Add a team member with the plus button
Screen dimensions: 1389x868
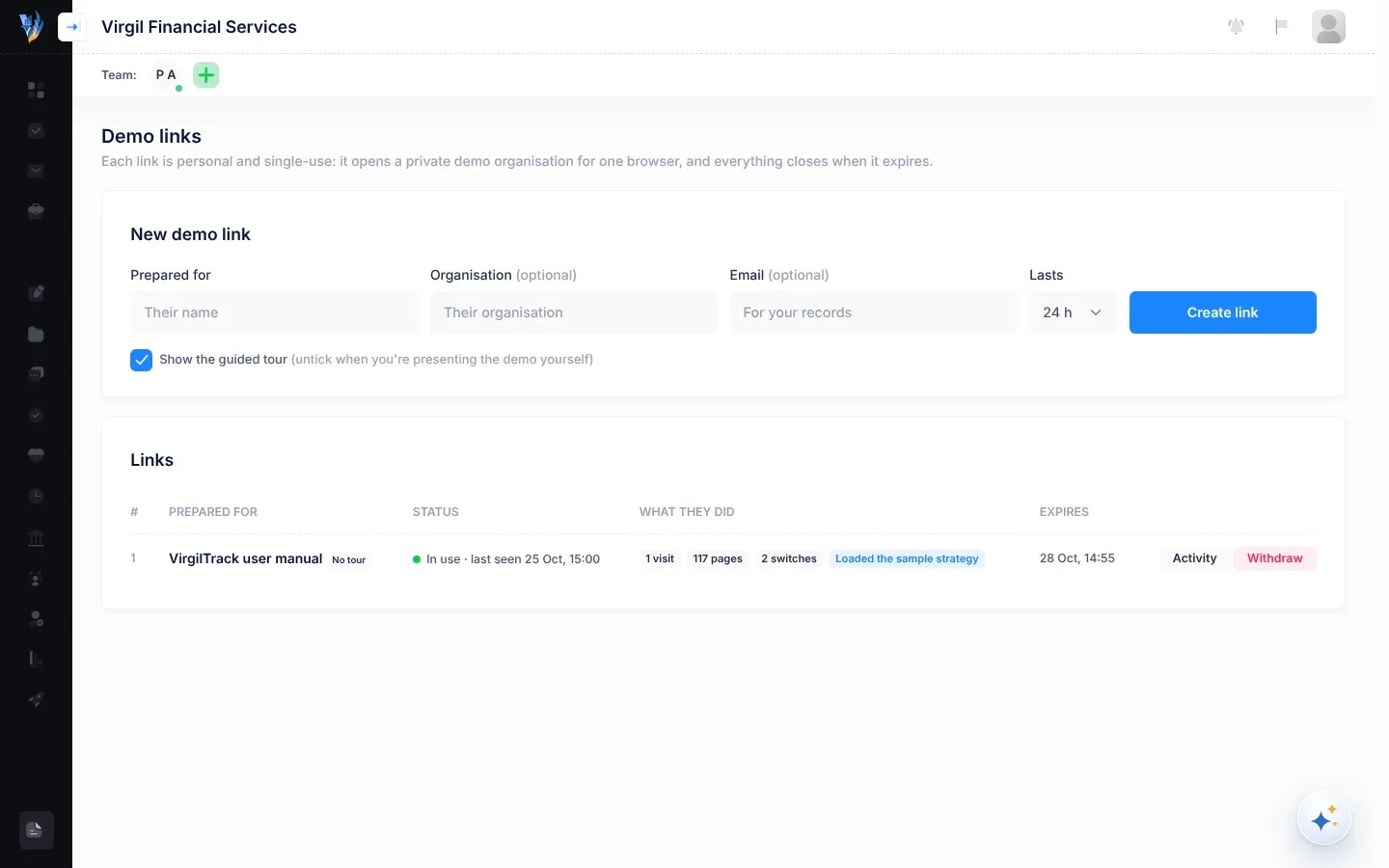[206, 74]
